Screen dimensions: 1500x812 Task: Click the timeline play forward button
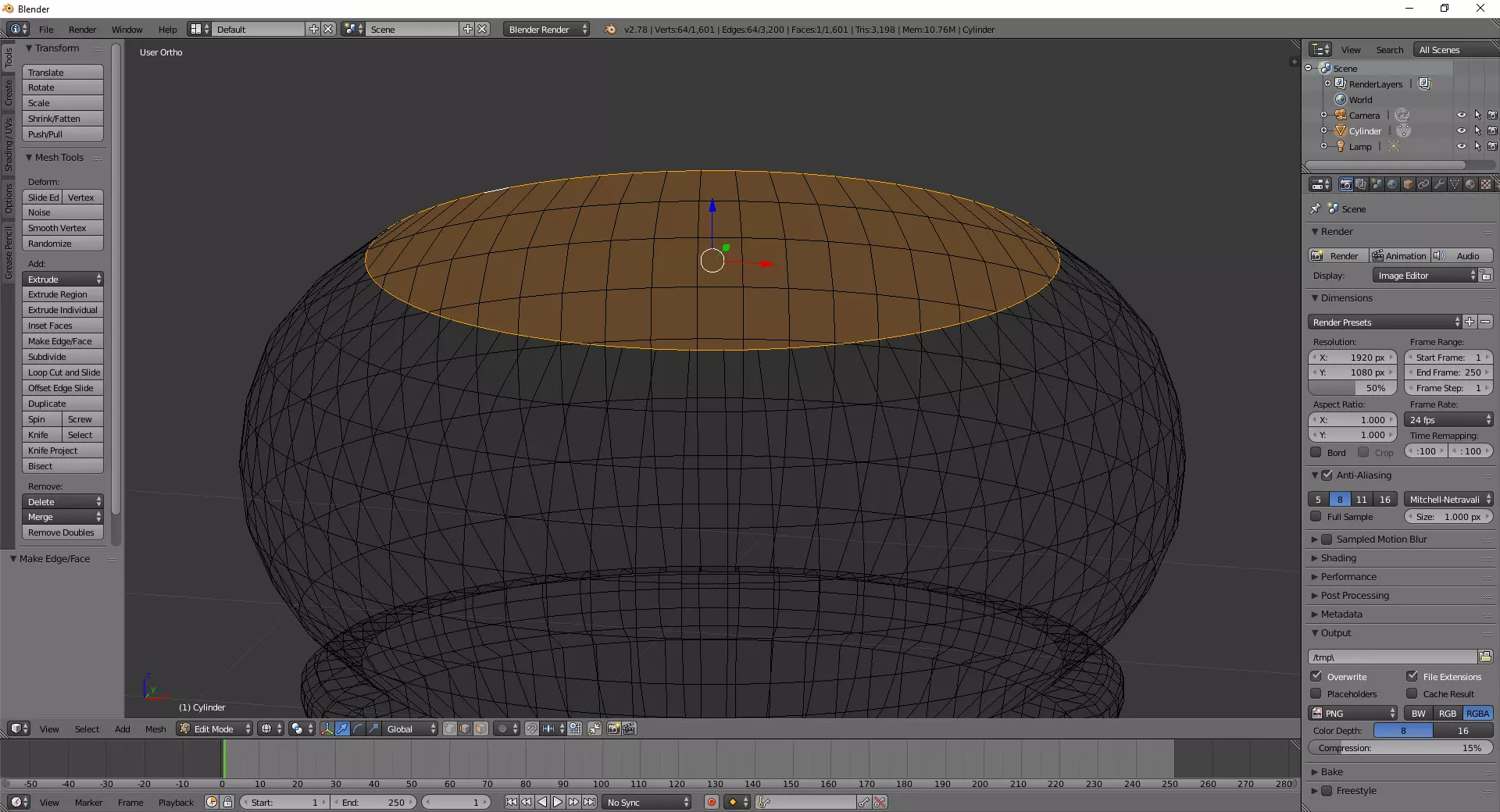tap(558, 802)
